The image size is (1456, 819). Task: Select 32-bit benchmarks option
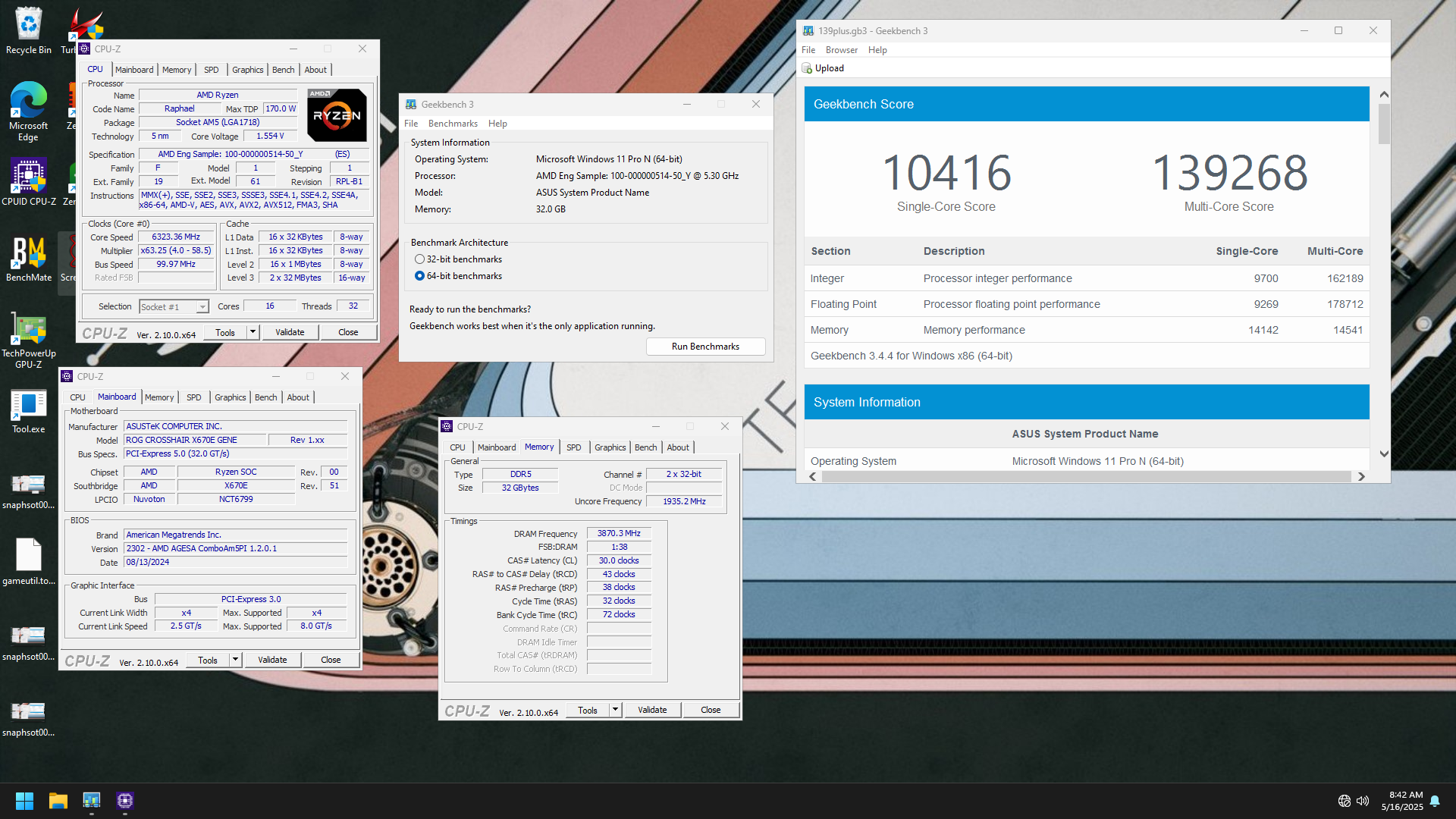(458, 259)
